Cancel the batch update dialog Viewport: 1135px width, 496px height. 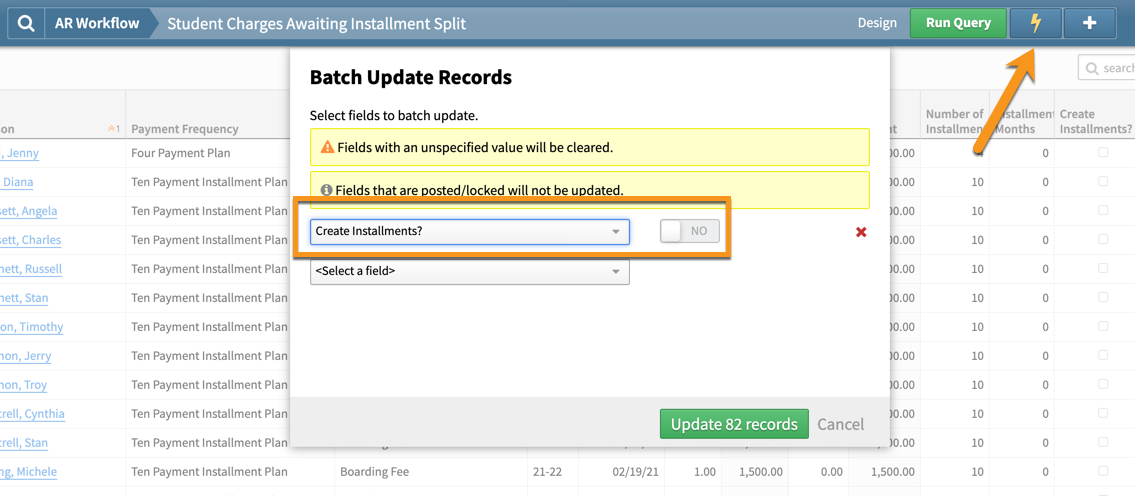[840, 424]
